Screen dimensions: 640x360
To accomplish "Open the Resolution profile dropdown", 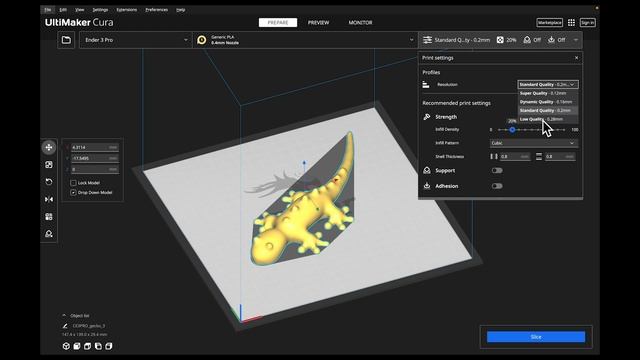I will (548, 84).
